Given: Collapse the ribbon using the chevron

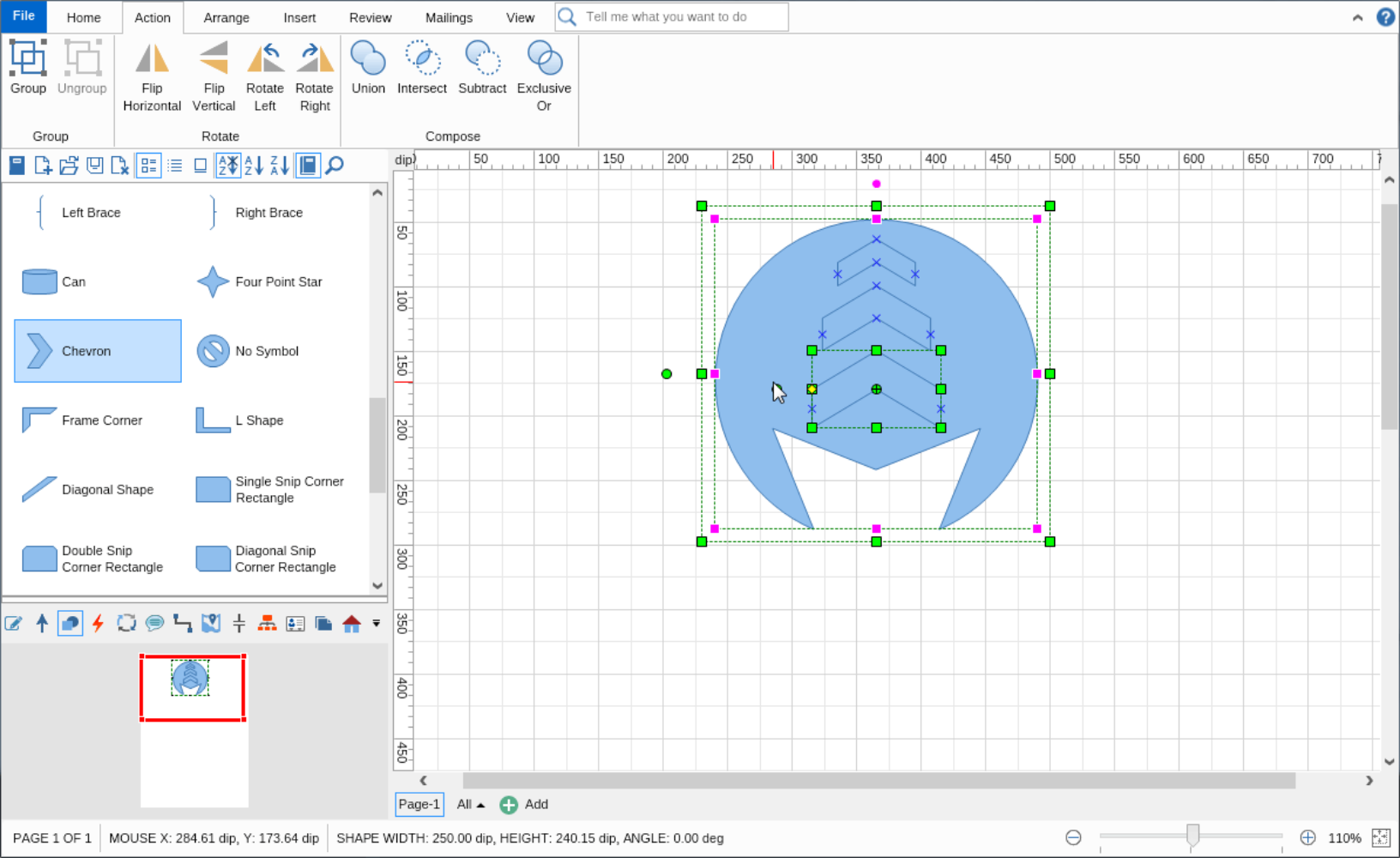Looking at the screenshot, I should 1357,16.
